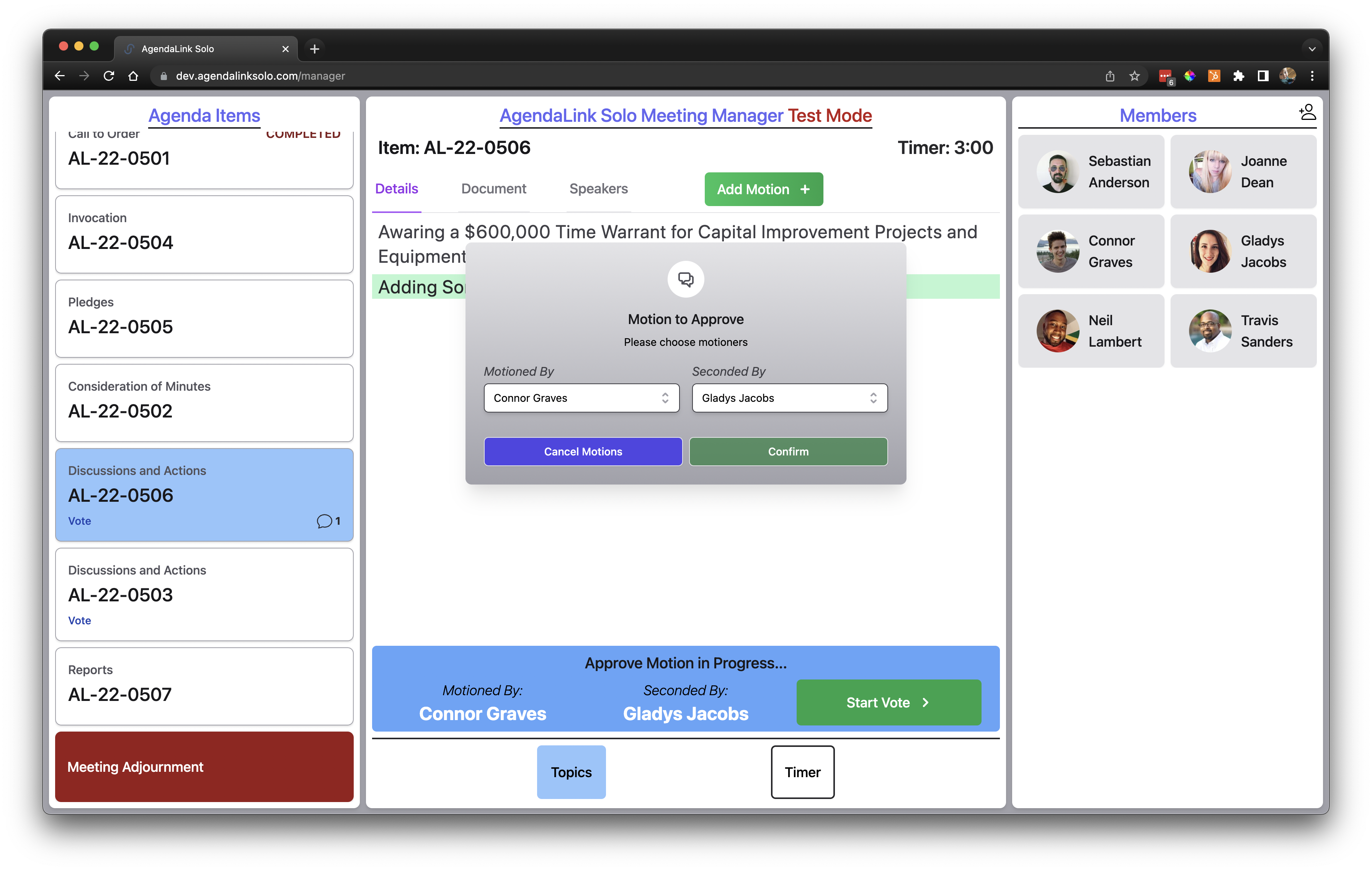Click the browser home icon
The height and width of the screenshot is (871, 1372).
(133, 76)
